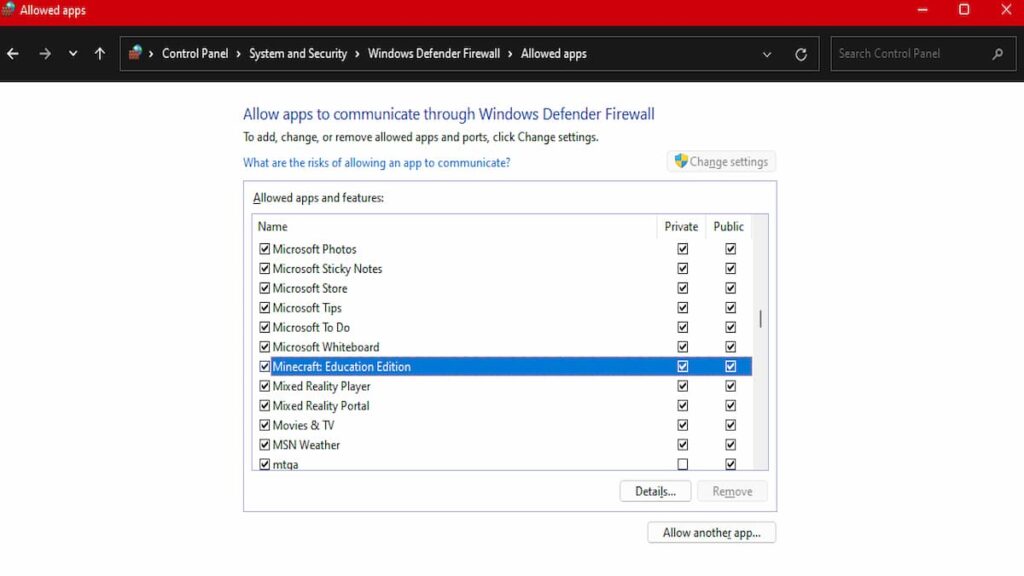Toggle Microsoft Sticky Notes private checkbox
The width and height of the screenshot is (1024, 576).
pyautogui.click(x=682, y=268)
